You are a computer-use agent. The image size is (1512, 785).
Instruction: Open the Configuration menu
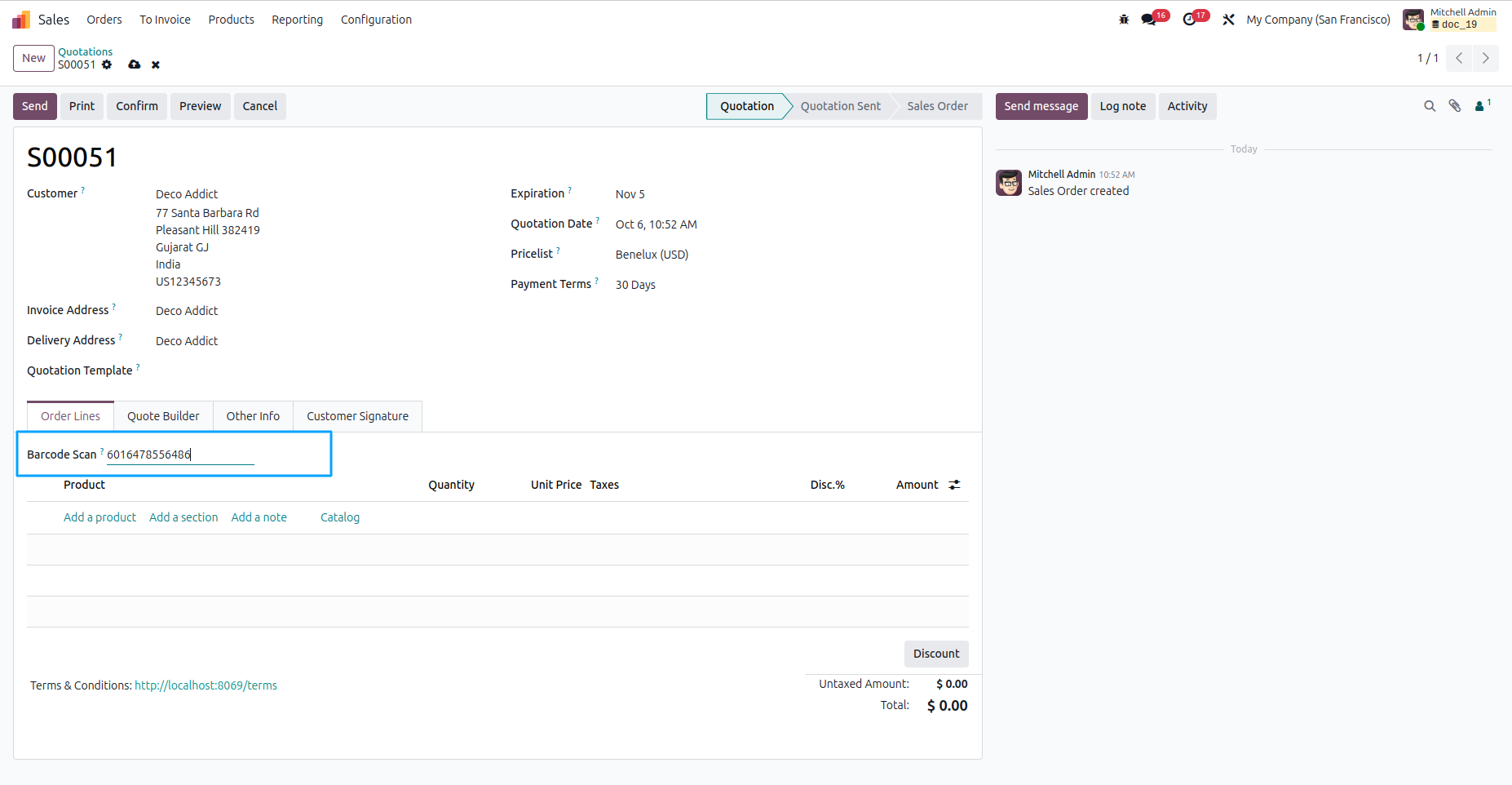click(376, 20)
